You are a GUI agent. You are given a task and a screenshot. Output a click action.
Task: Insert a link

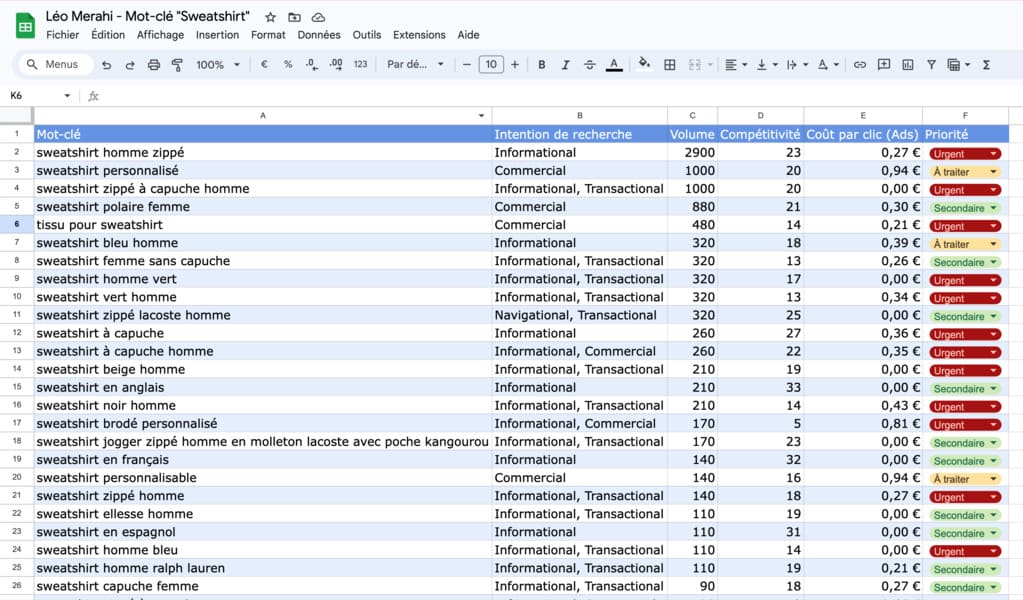860,65
